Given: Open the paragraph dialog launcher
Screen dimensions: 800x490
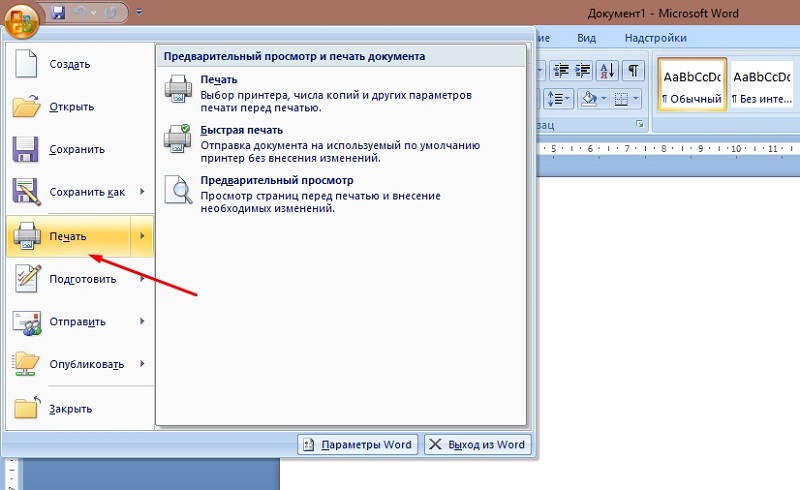Looking at the screenshot, I should point(639,124).
